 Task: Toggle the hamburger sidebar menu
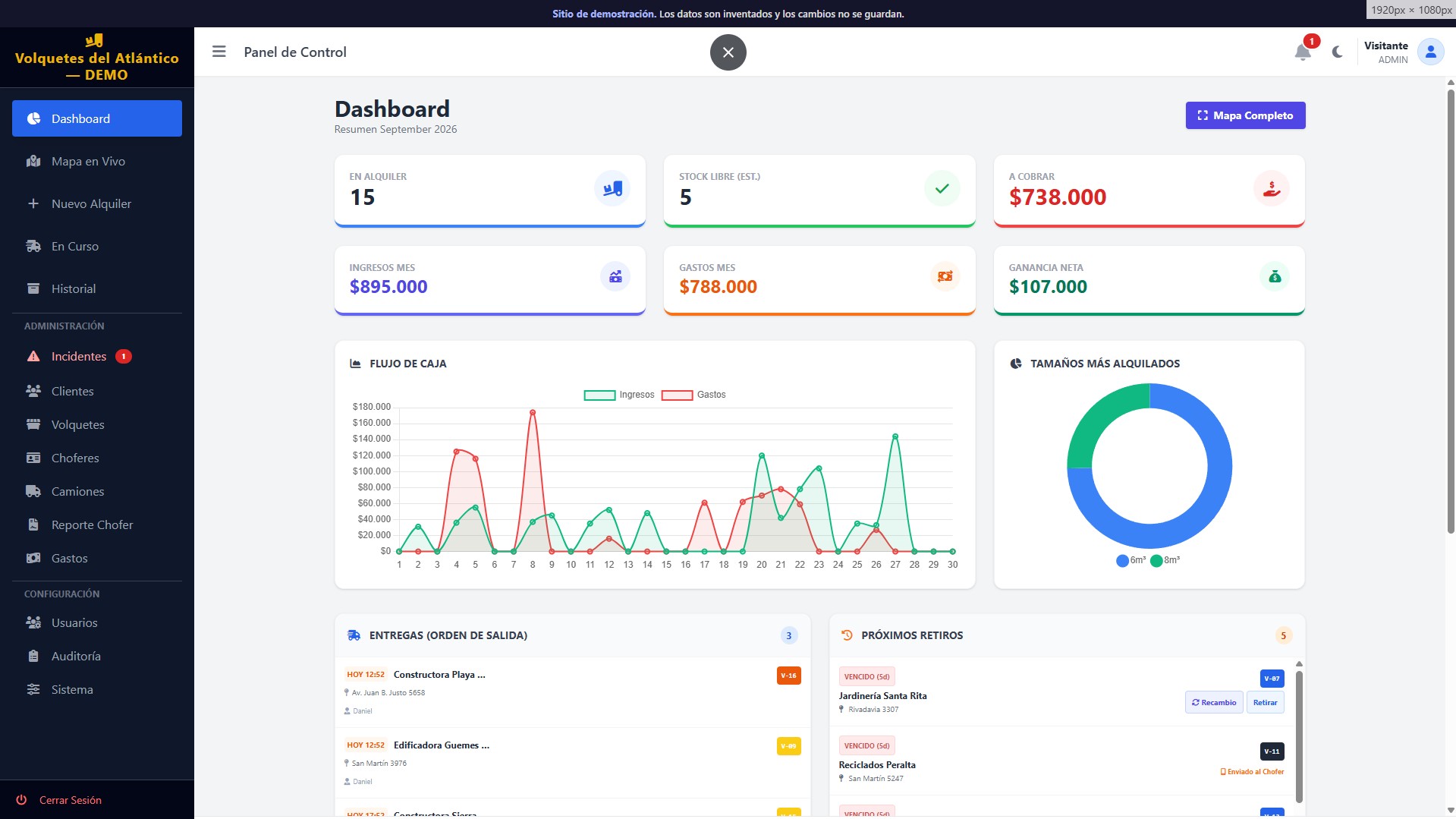point(219,52)
